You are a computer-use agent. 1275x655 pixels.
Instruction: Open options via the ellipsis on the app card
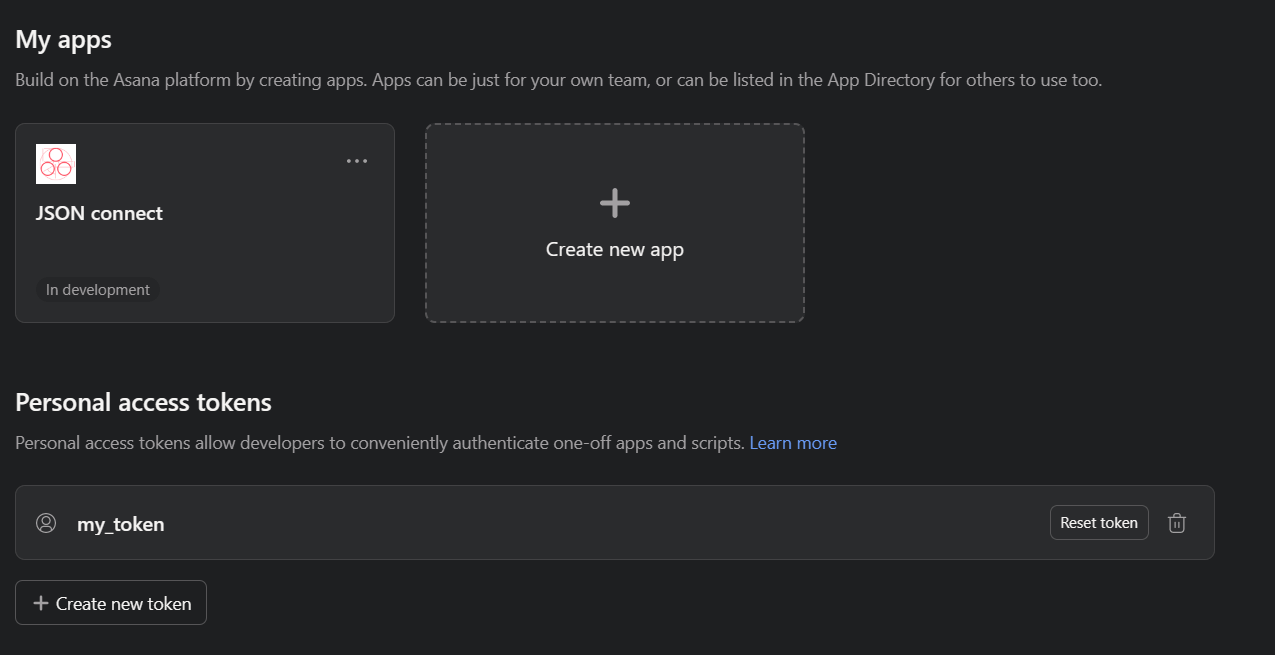(357, 160)
